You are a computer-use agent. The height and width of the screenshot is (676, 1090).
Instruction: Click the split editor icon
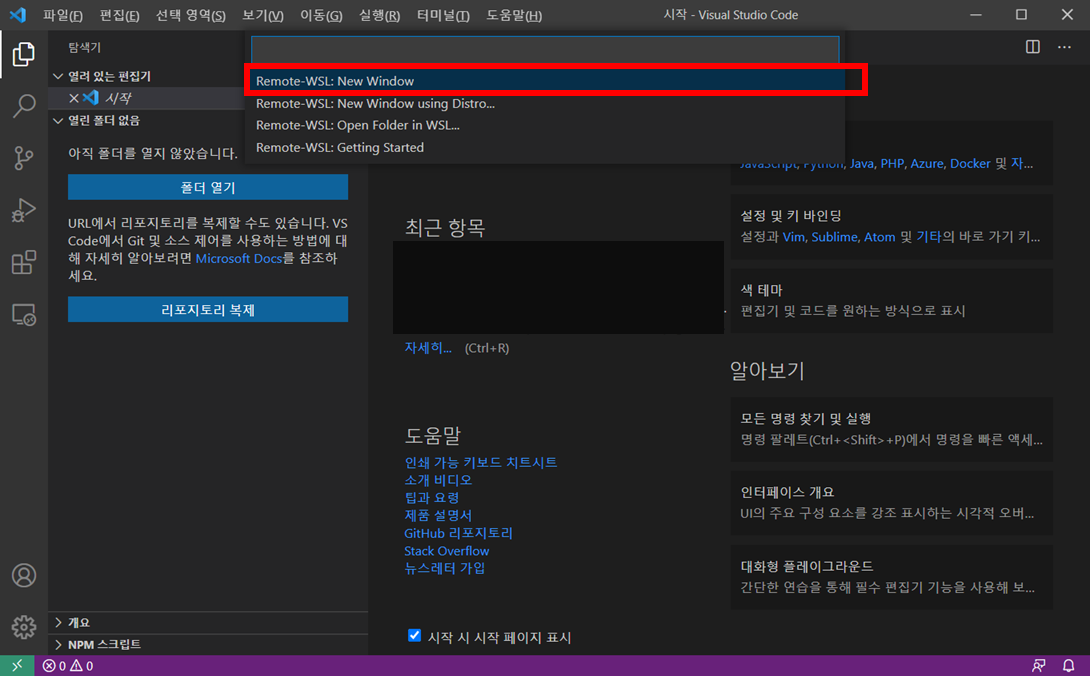coord(1032,47)
